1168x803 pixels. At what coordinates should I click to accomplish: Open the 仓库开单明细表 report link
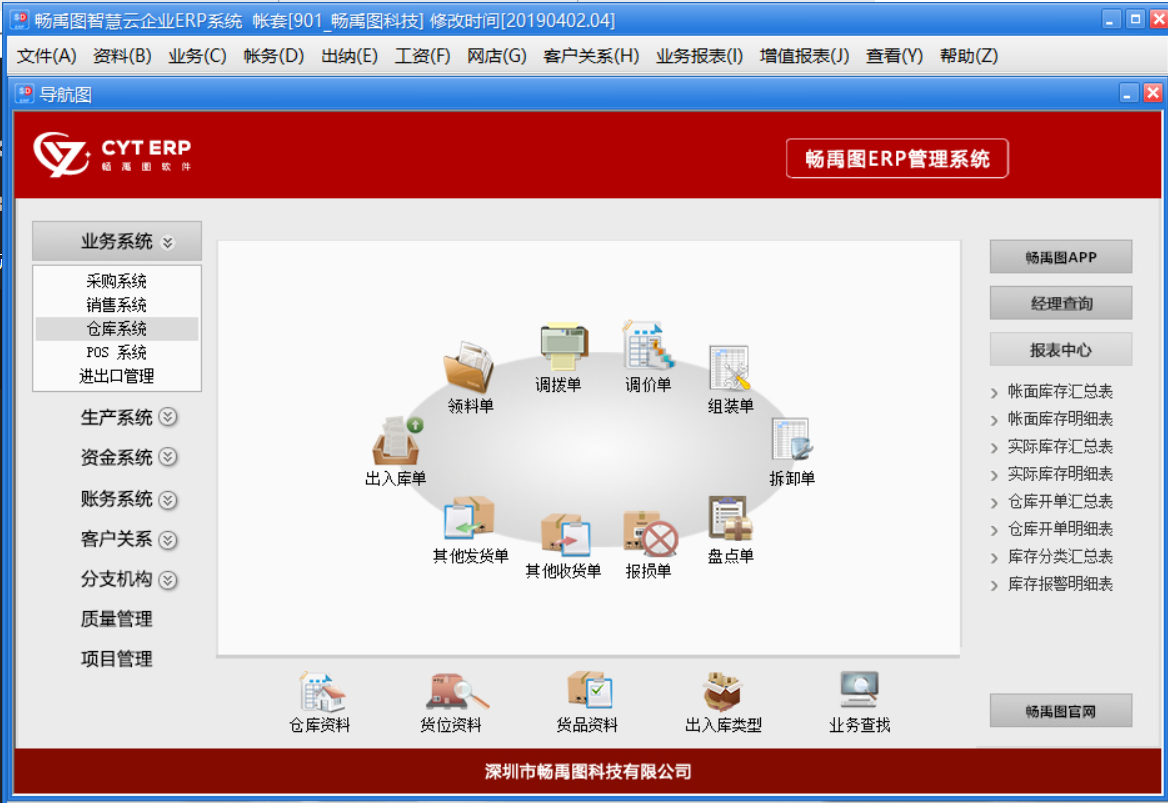click(x=1060, y=530)
